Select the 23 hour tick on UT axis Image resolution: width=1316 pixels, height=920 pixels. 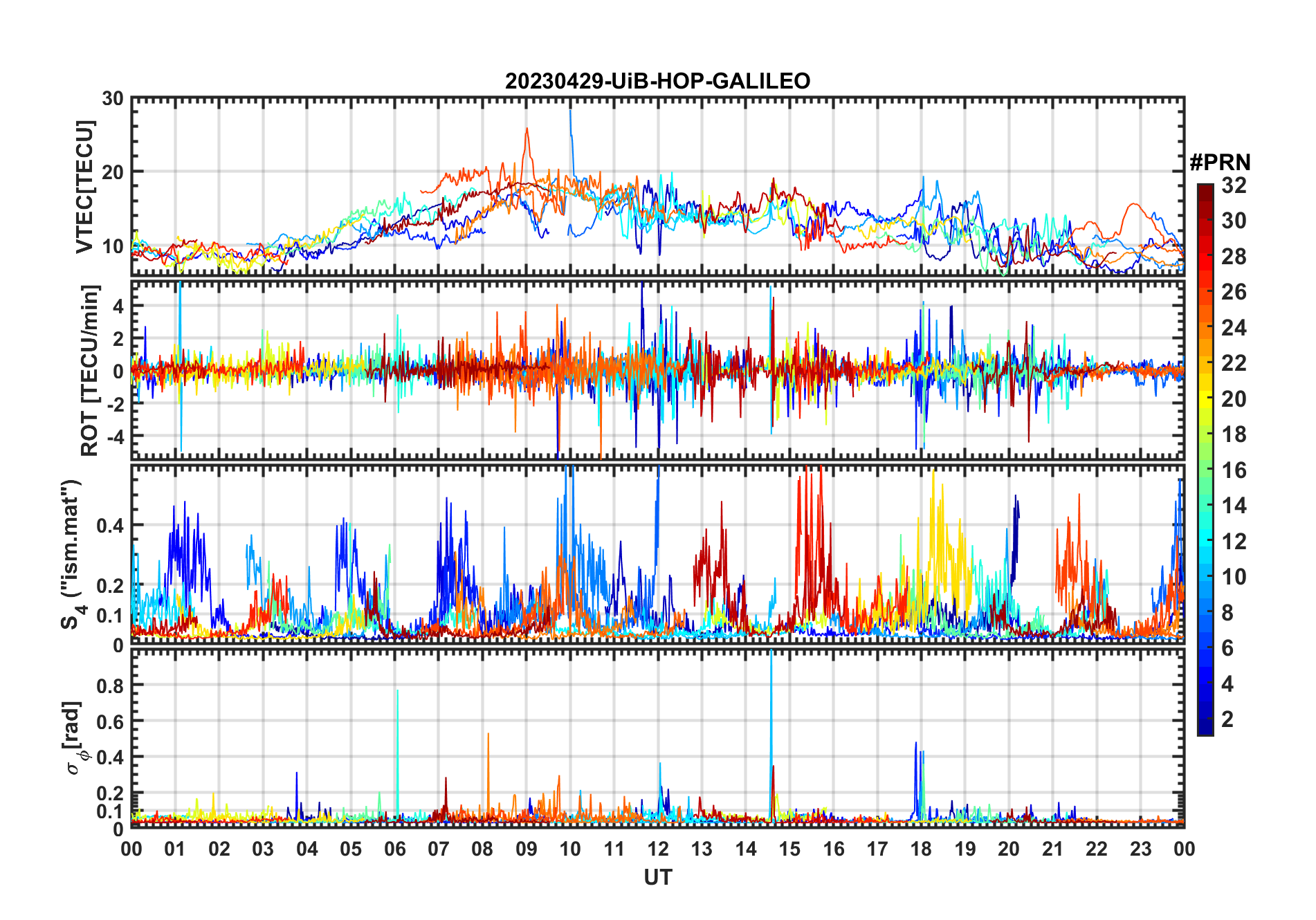1140,849
